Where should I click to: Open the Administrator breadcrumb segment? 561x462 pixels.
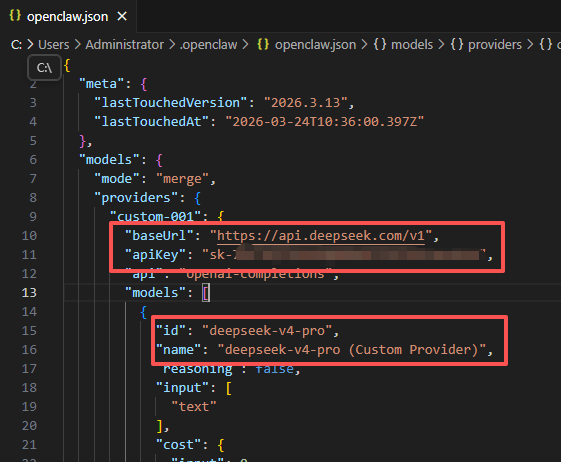(x=125, y=45)
